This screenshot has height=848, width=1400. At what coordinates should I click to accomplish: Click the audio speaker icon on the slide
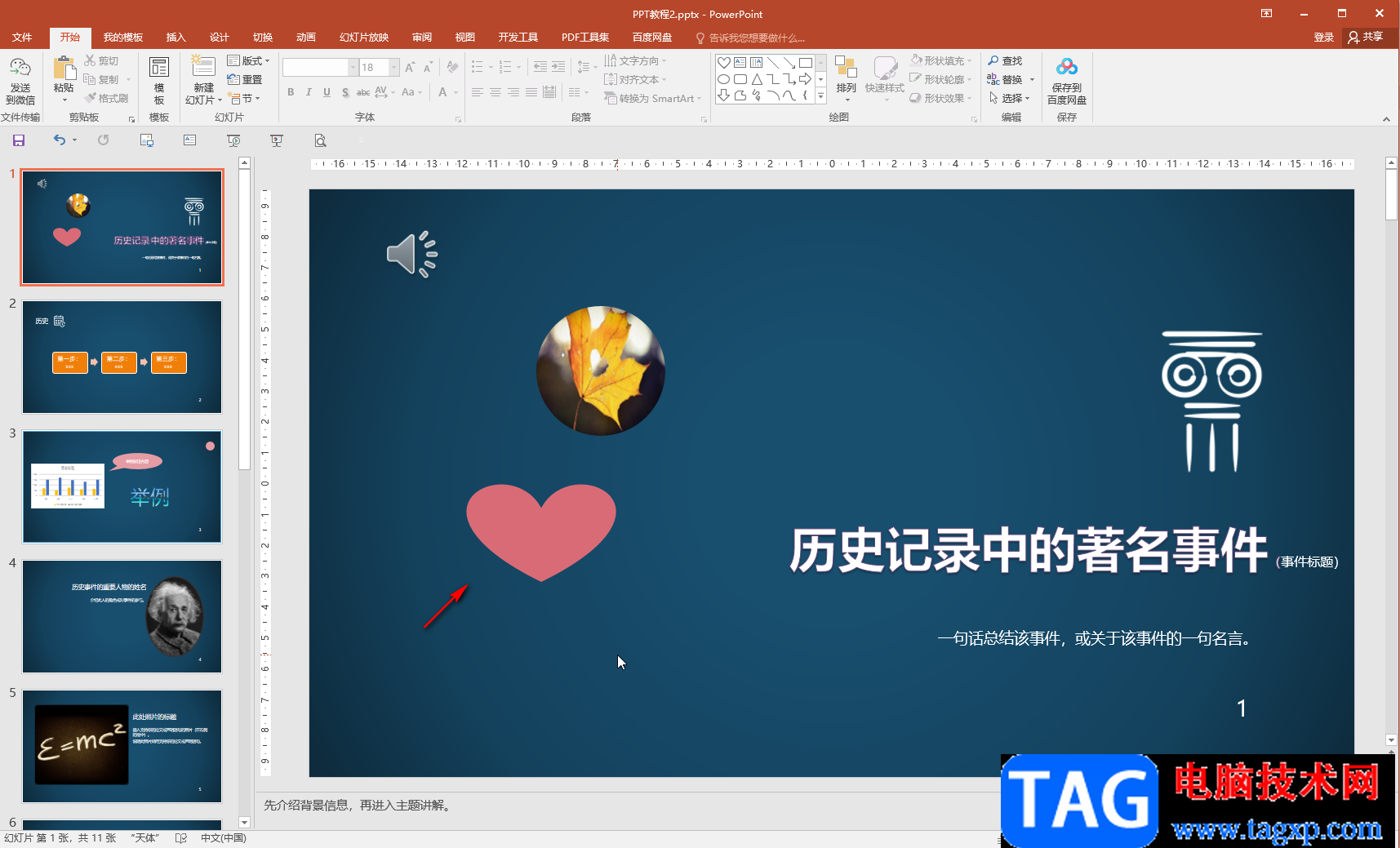(412, 255)
